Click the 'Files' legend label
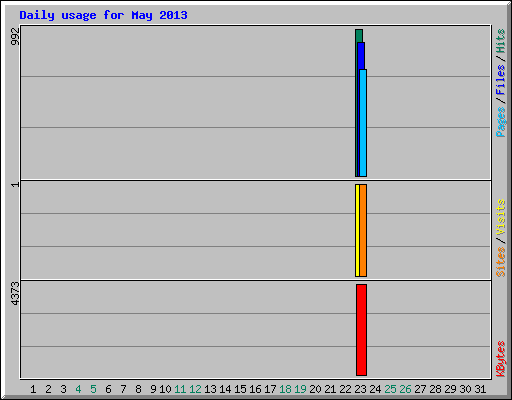Screen dimensions: 512x400 coord(500,79)
